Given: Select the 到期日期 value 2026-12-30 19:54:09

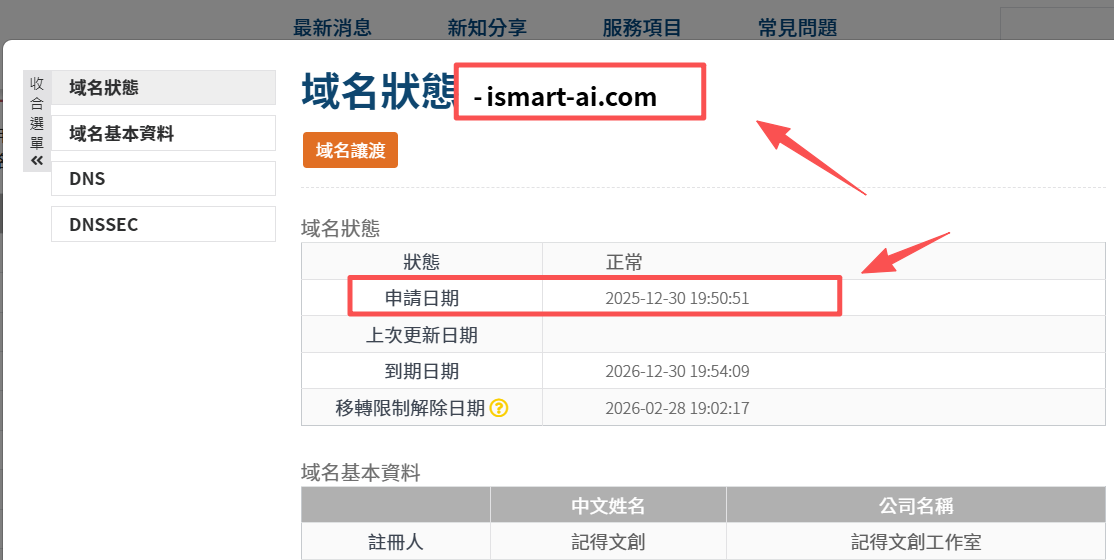Looking at the screenshot, I should [x=677, y=372].
